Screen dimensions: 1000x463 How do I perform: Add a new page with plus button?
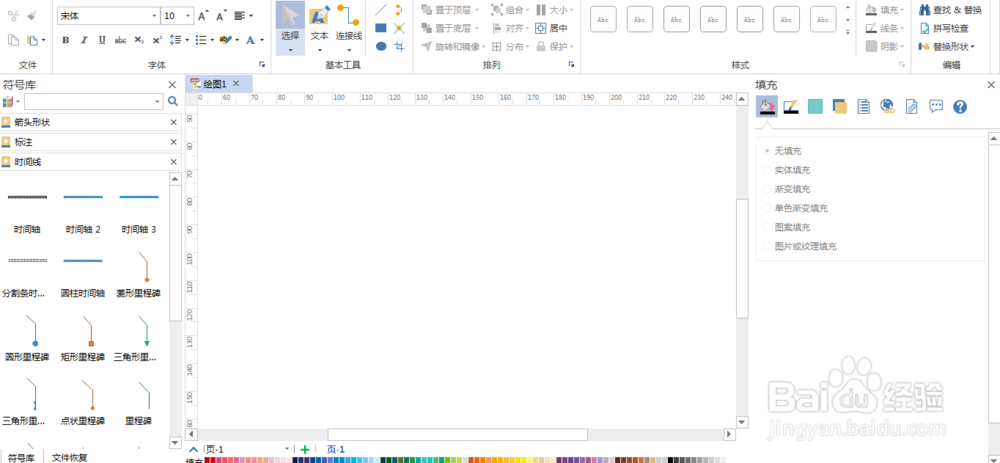pyautogui.click(x=305, y=450)
